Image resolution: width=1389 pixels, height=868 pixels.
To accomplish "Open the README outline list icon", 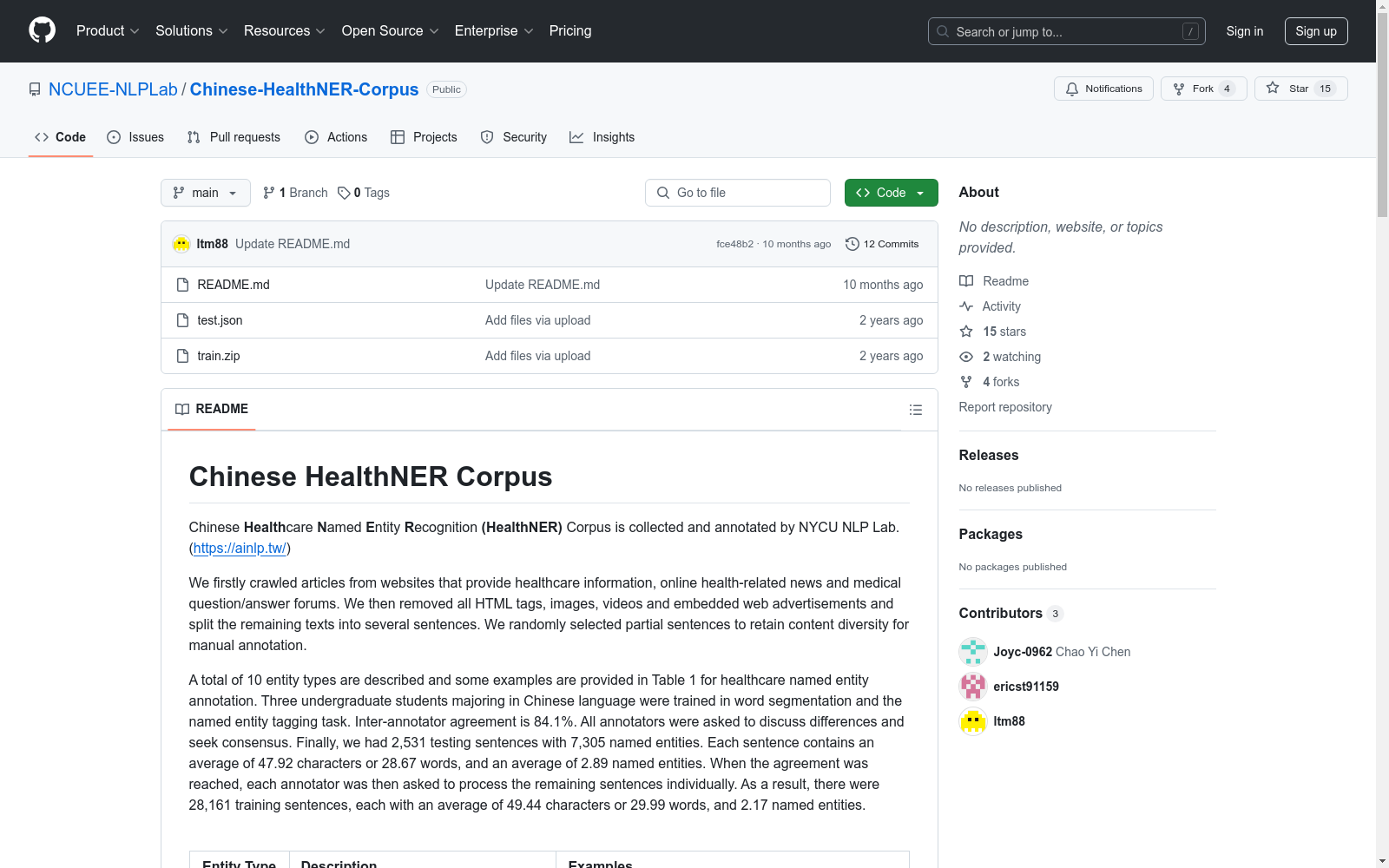I will coord(915,410).
